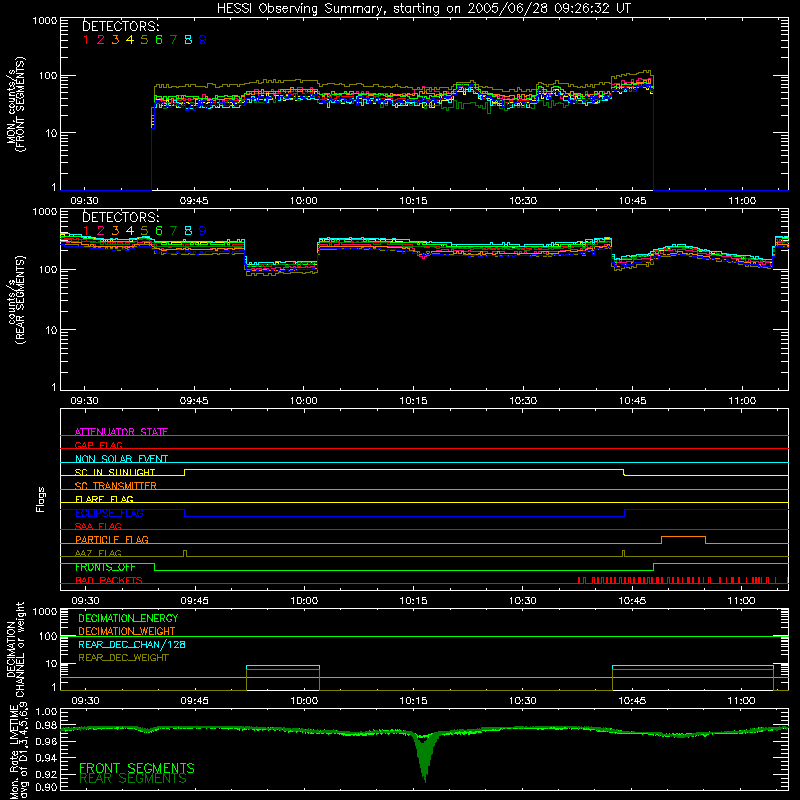Select detector 4 legend number in front segments plot
Image resolution: width=800 pixels, height=800 pixels.
(130, 40)
